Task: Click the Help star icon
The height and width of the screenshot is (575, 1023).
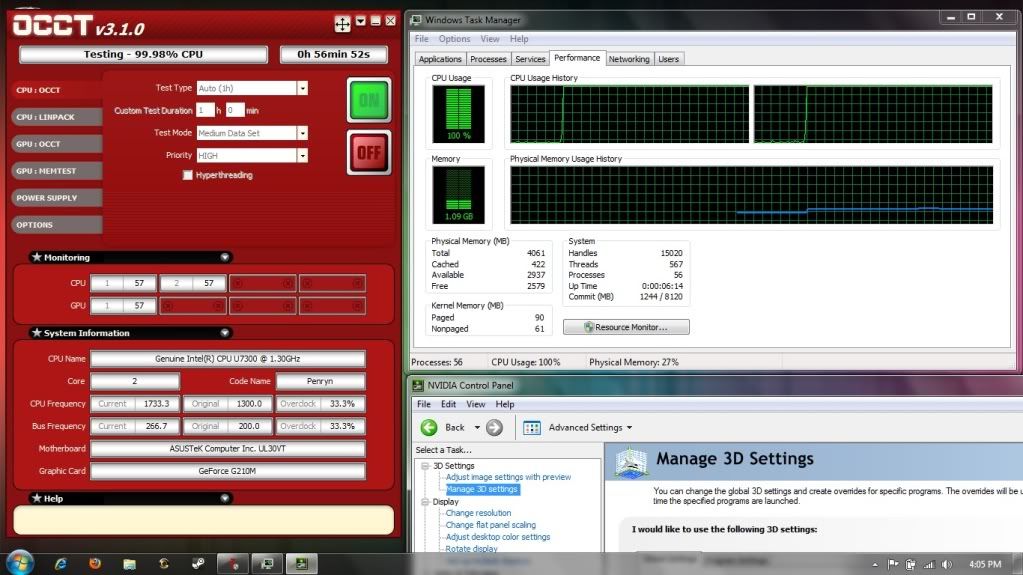Action: pos(37,498)
